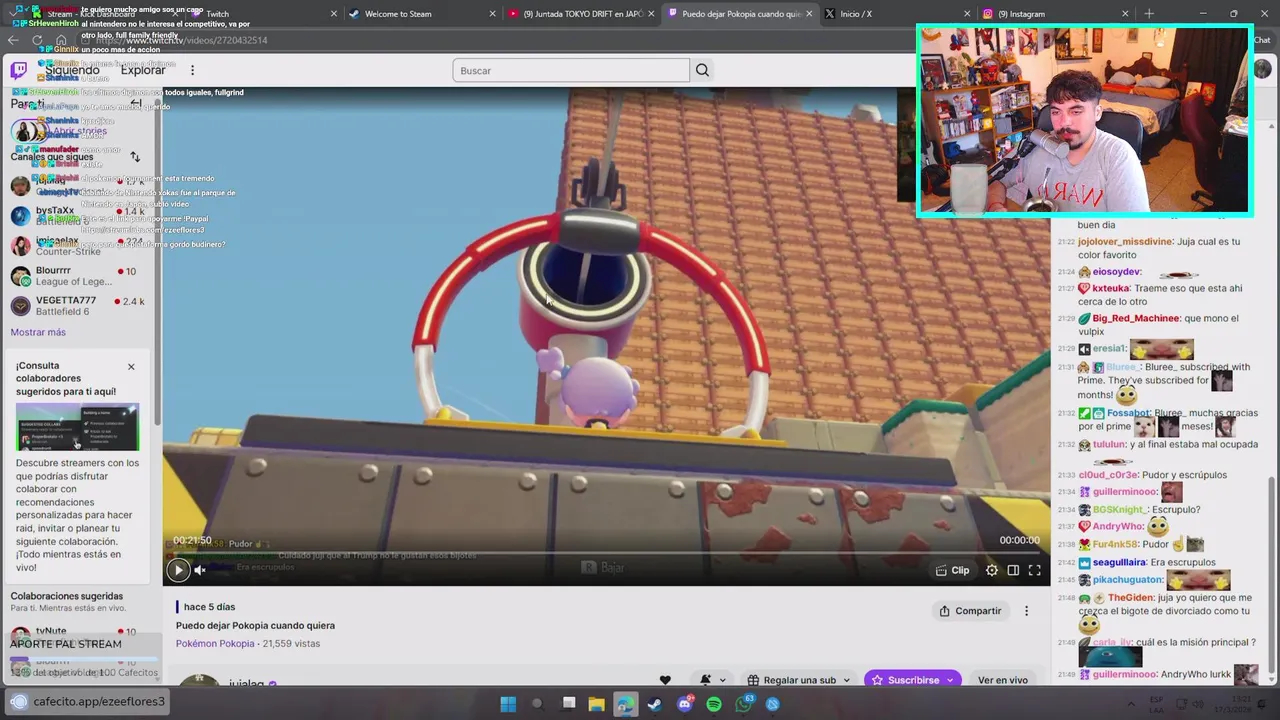Click the magnifier search button

tap(702, 70)
